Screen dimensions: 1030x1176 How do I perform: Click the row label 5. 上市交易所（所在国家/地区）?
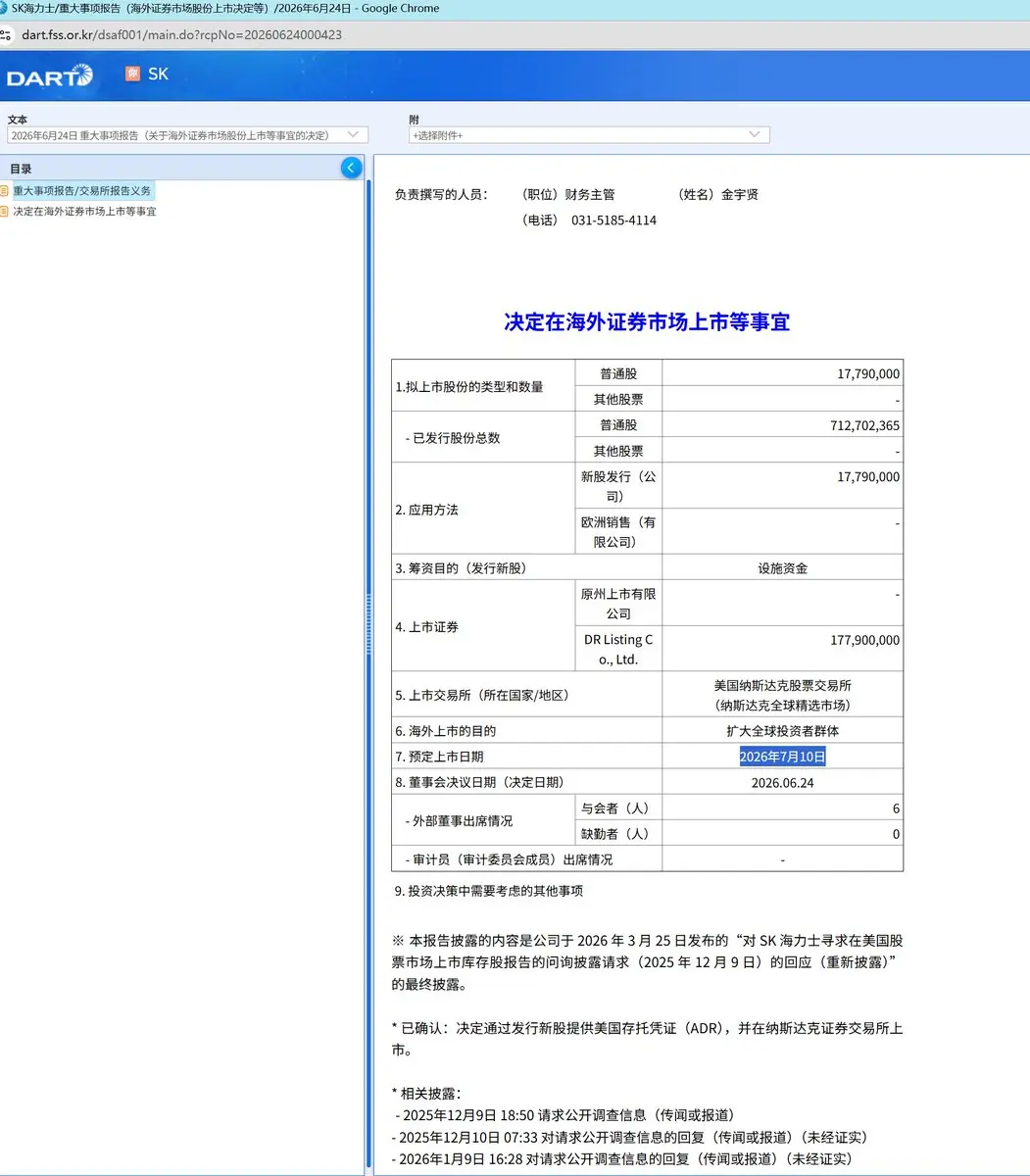pyautogui.click(x=482, y=695)
